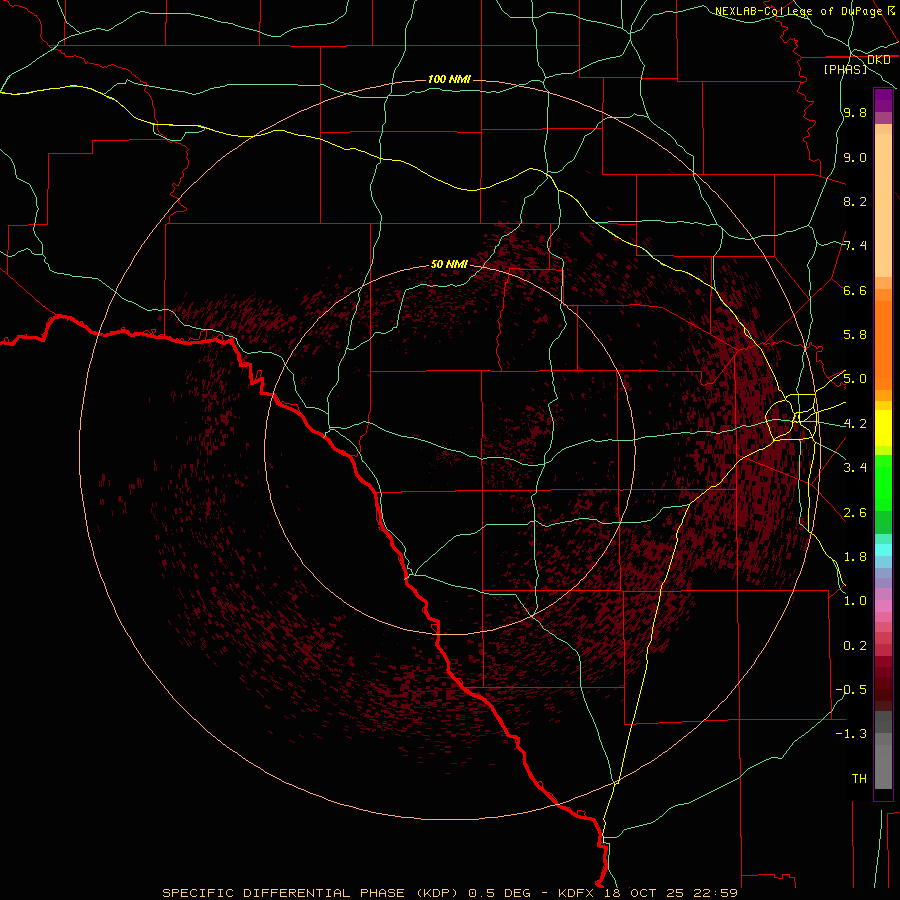Click the [PHAS] legend label
Screen dimensions: 900x900
click(x=845, y=69)
